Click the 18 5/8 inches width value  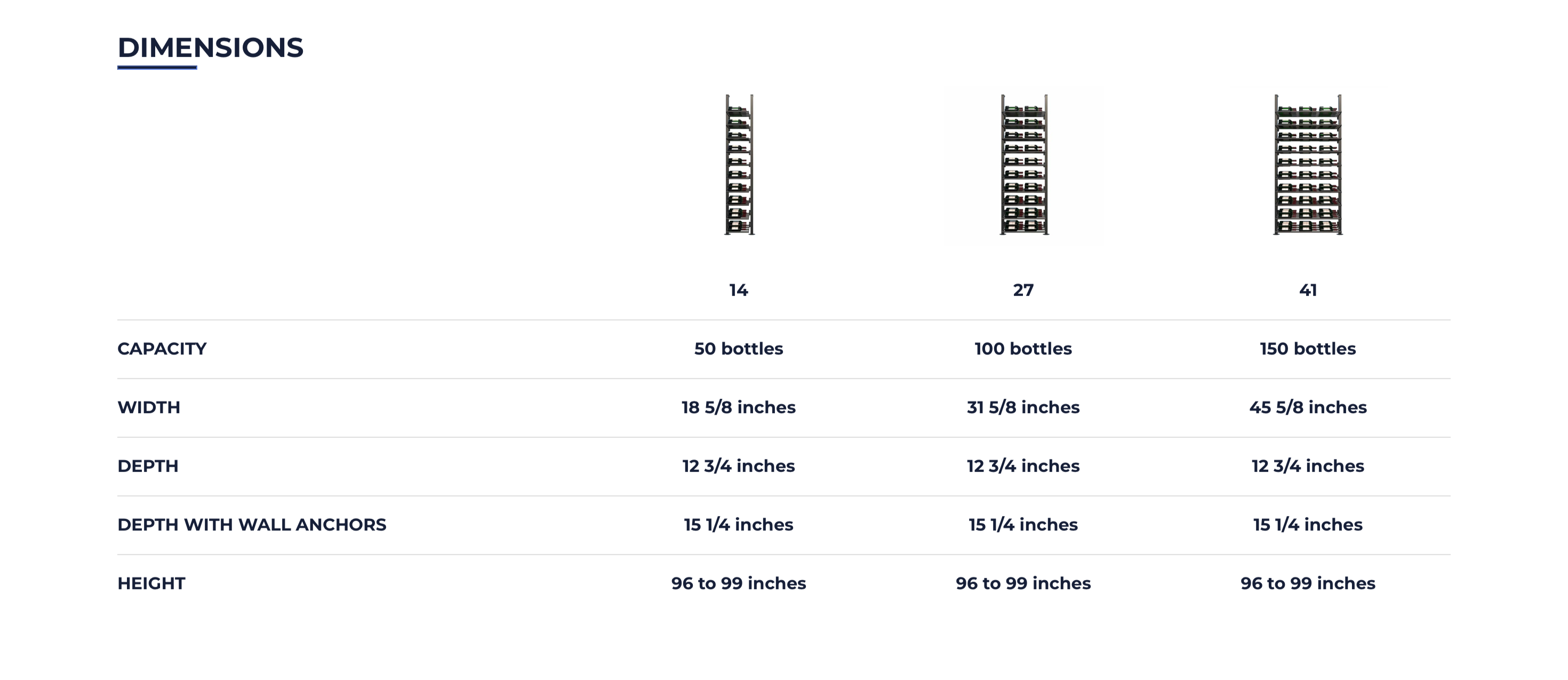(738, 407)
